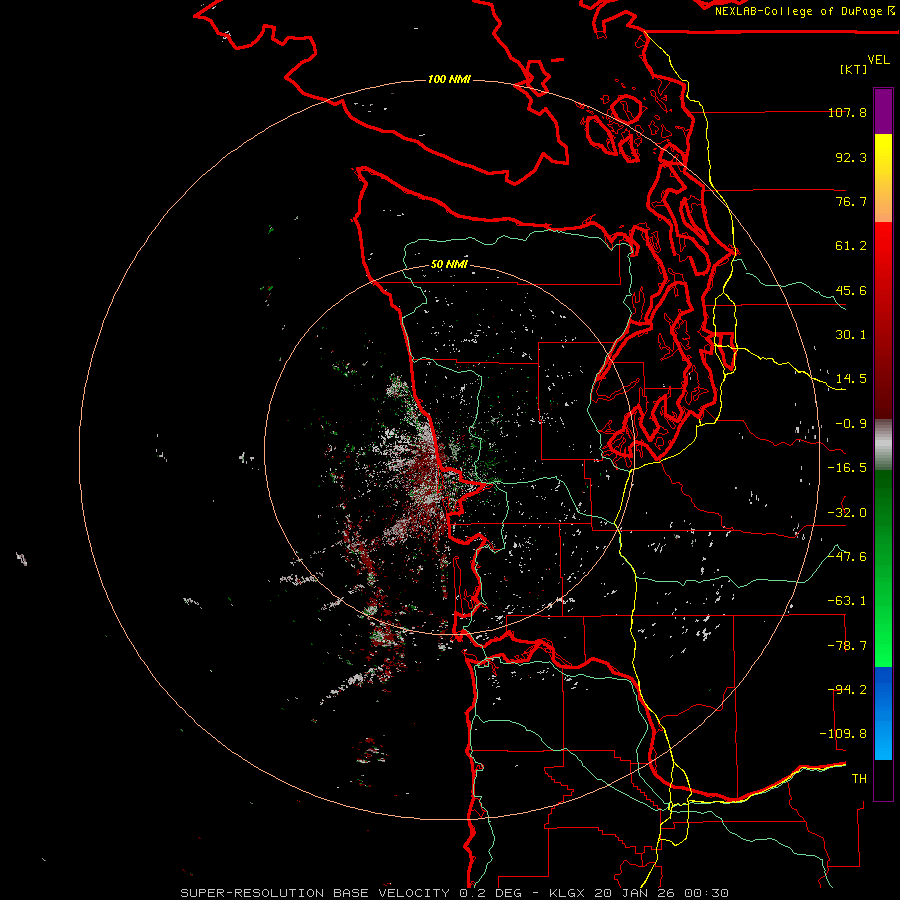The width and height of the screenshot is (900, 900).
Task: Click the 100 NMI range ring label
Action: 449,79
